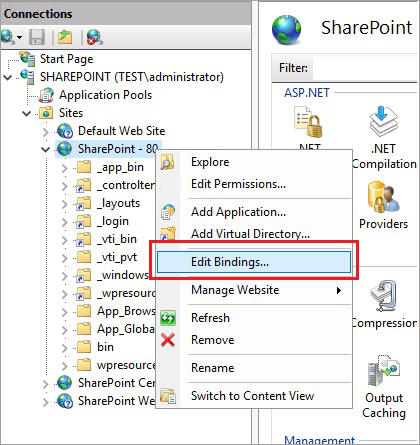Choose Add Virtual Directory... menu entry
The image size is (420, 445).
click(254, 234)
